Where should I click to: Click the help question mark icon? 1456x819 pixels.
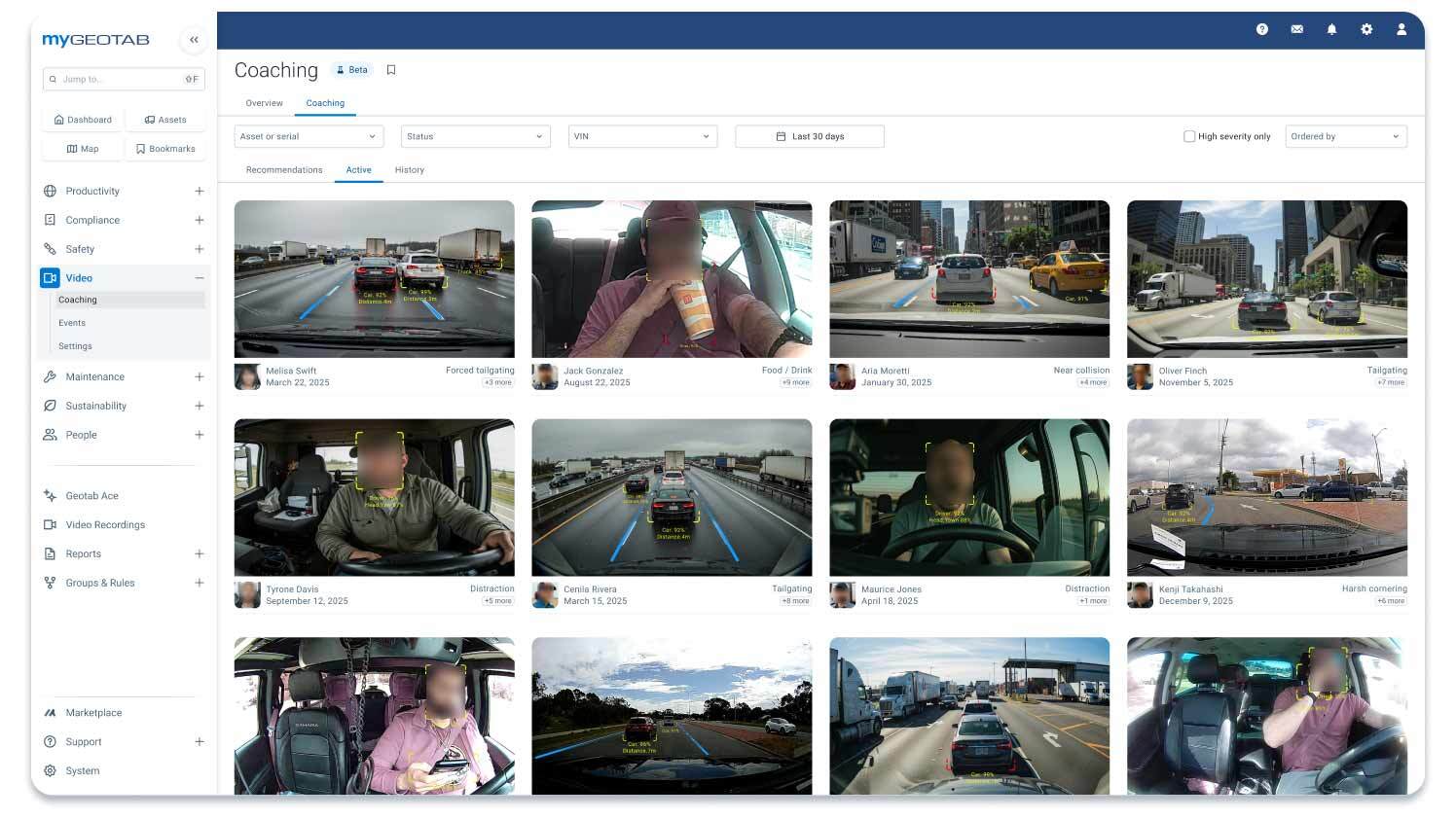point(1262,29)
